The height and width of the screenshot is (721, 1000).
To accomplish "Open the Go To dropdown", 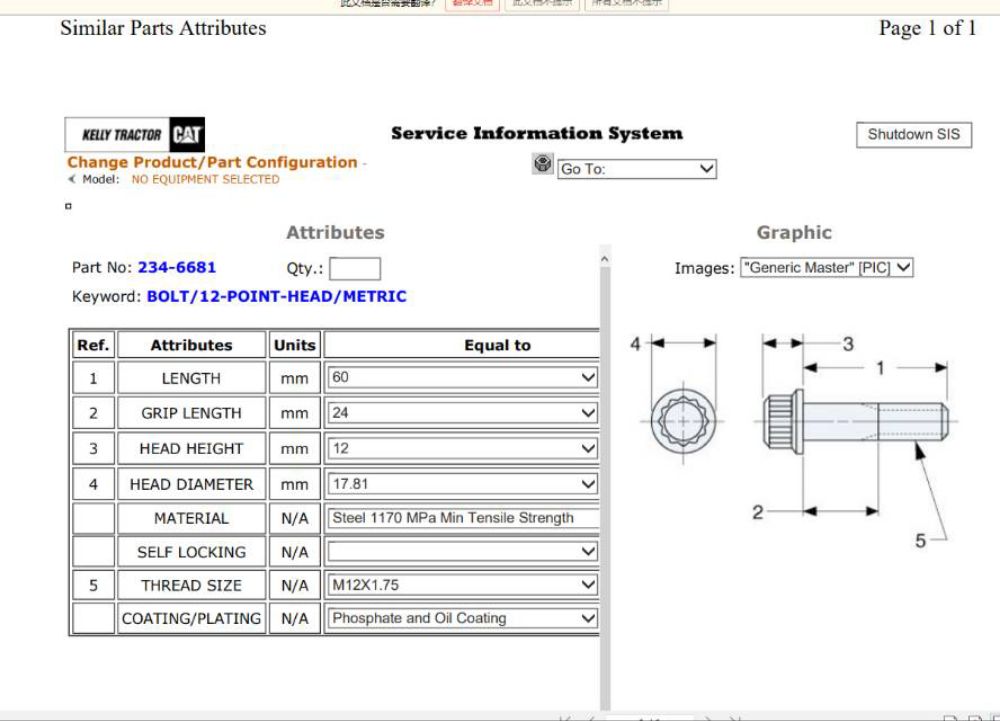I will 636,169.
